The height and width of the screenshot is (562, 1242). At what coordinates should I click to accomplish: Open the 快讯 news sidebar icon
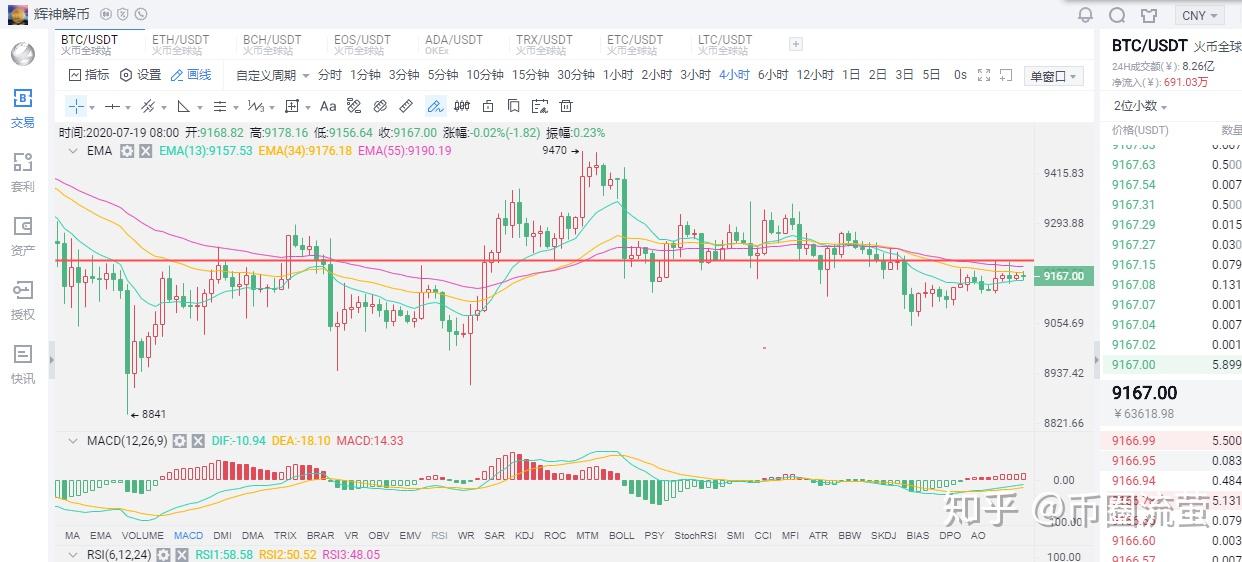[22, 364]
